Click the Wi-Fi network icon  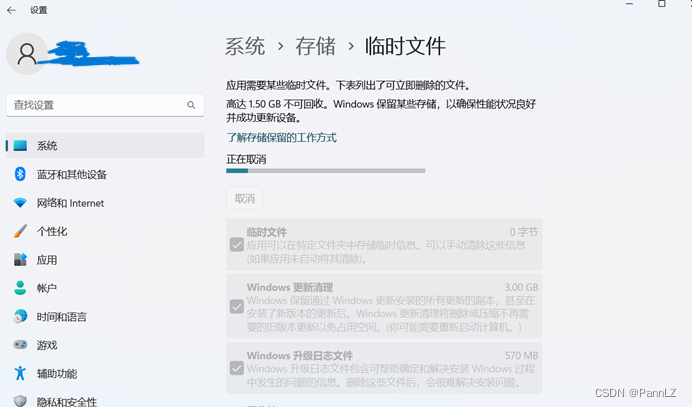click(20, 203)
